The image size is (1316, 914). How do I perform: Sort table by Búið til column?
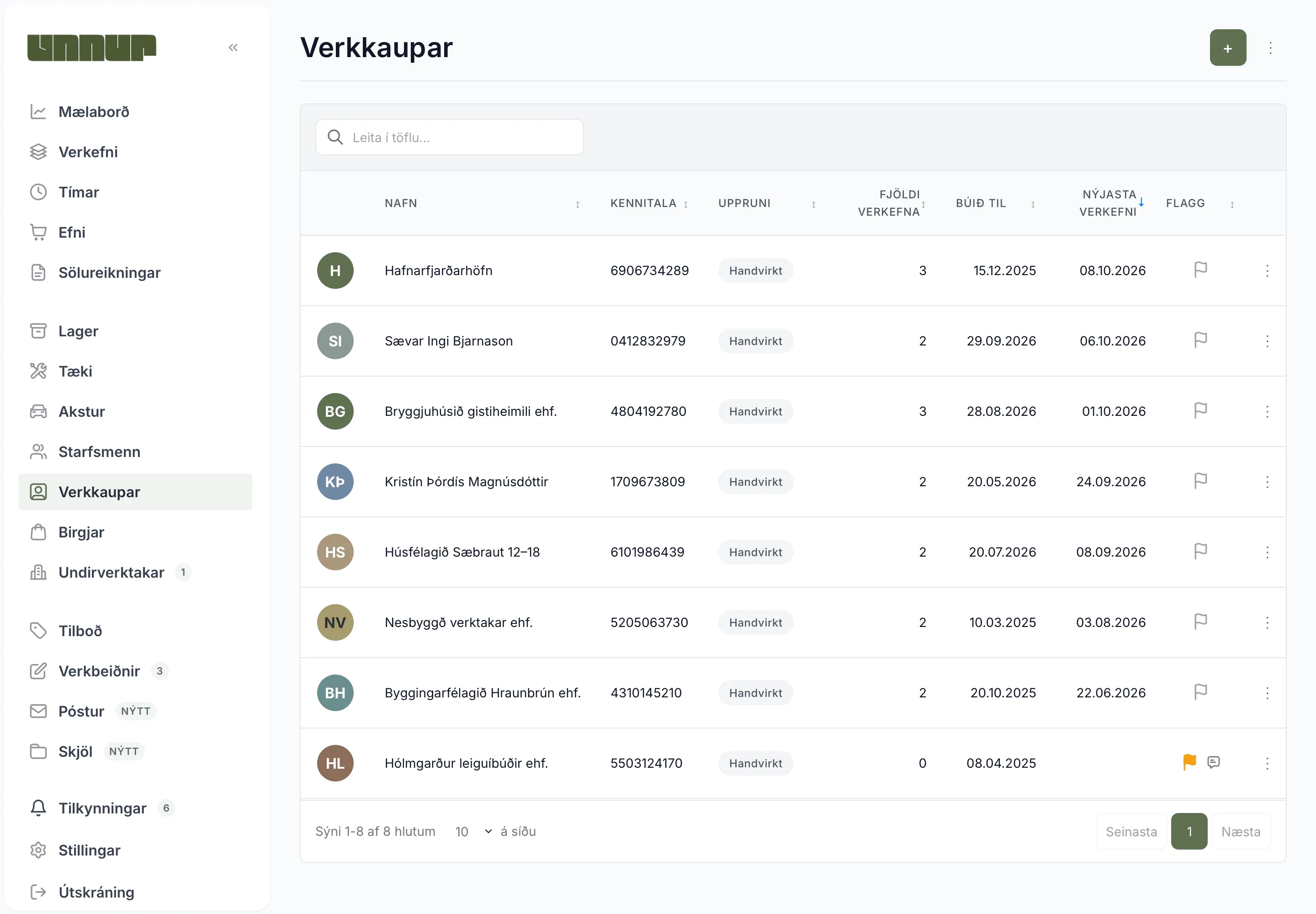coord(1033,204)
